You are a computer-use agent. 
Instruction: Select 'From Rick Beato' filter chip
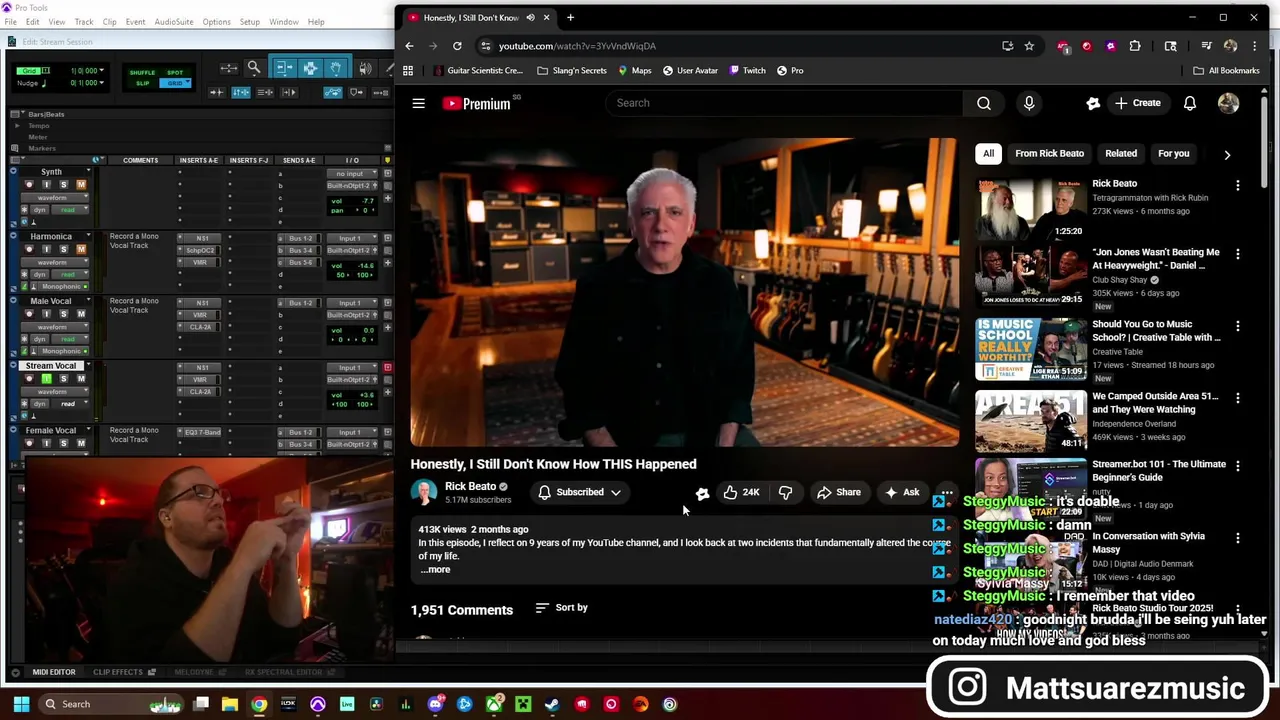pyautogui.click(x=1049, y=154)
